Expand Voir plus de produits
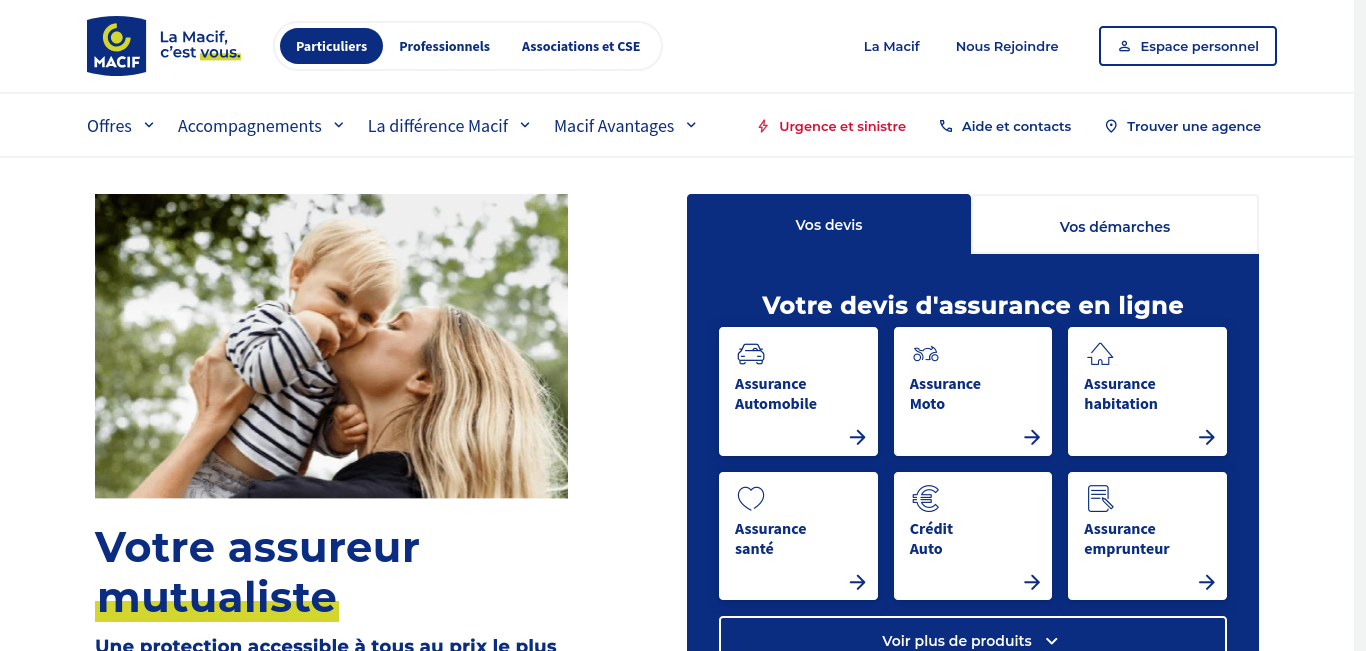Viewport: 1366px width, 651px height. (972, 641)
